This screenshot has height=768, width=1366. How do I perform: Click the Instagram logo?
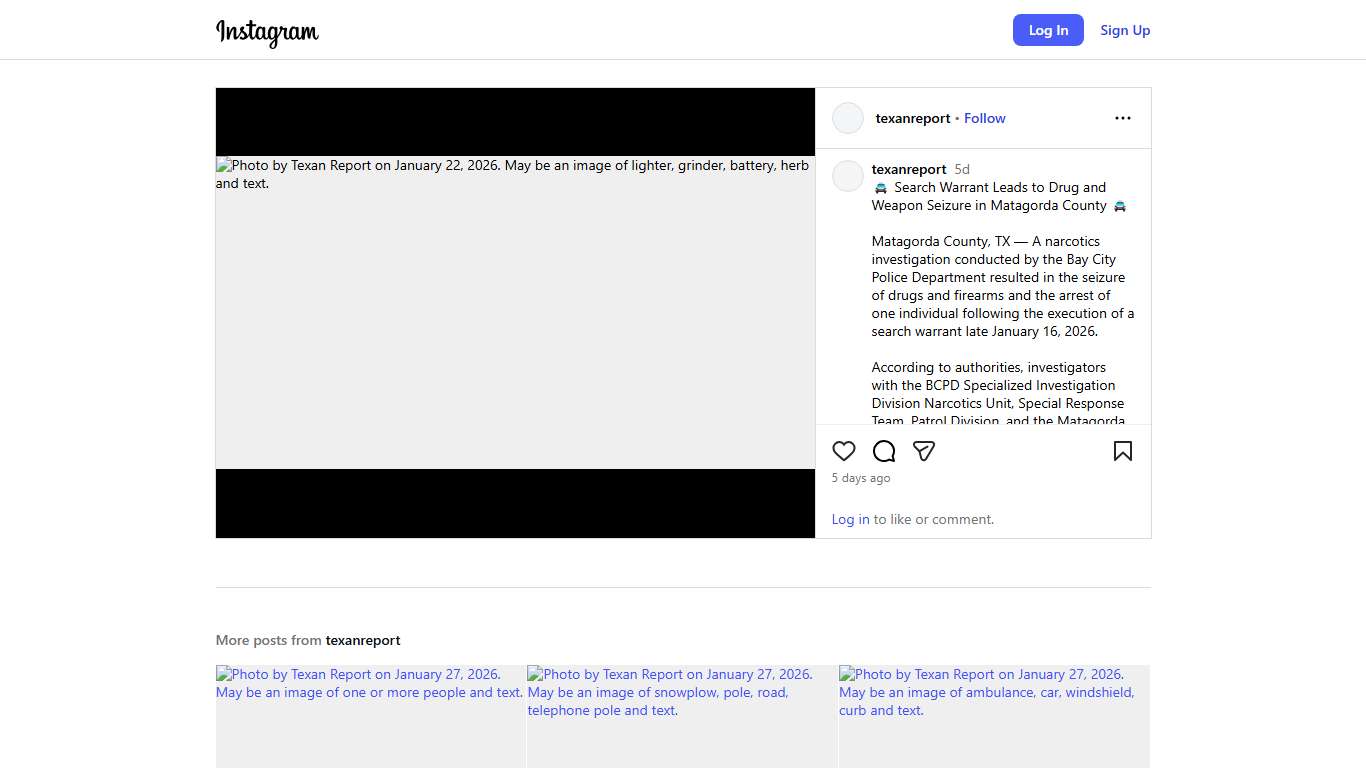(267, 32)
